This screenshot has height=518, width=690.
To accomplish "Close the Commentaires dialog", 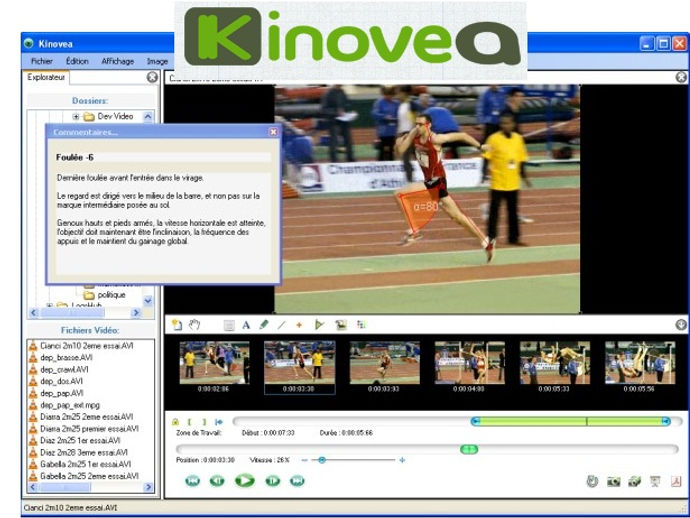I will (273, 132).
